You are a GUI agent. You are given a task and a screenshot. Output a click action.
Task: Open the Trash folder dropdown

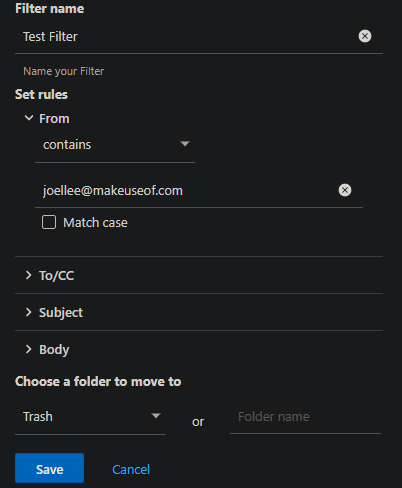90,417
